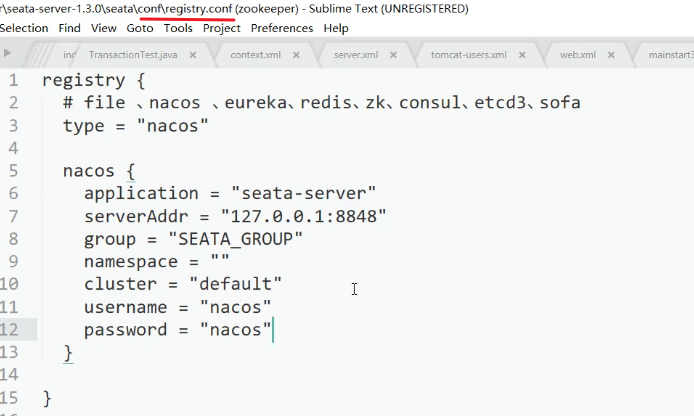Open the Help menu
The height and width of the screenshot is (416, 694).
tap(336, 28)
